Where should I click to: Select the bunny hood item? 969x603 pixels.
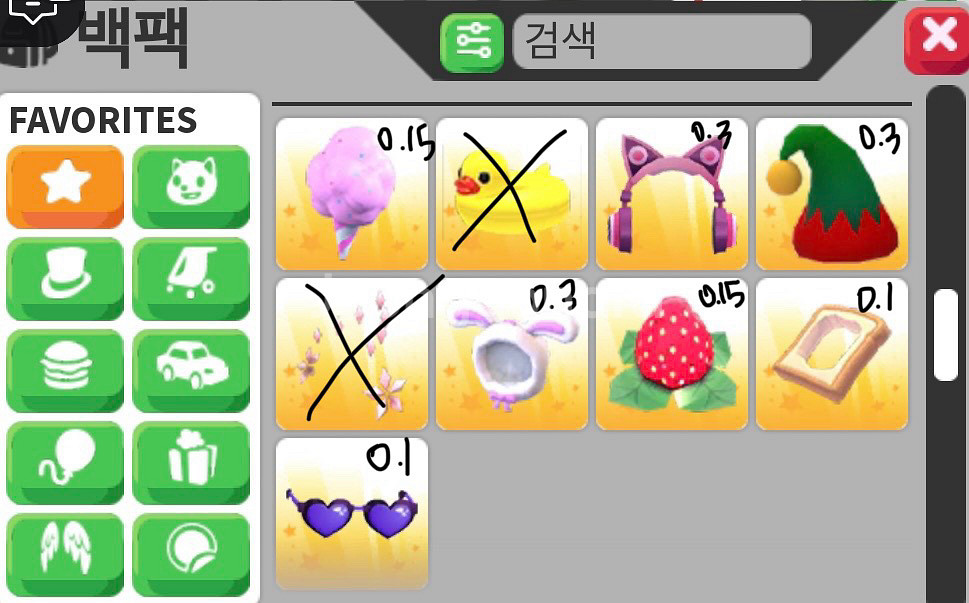tap(512, 354)
